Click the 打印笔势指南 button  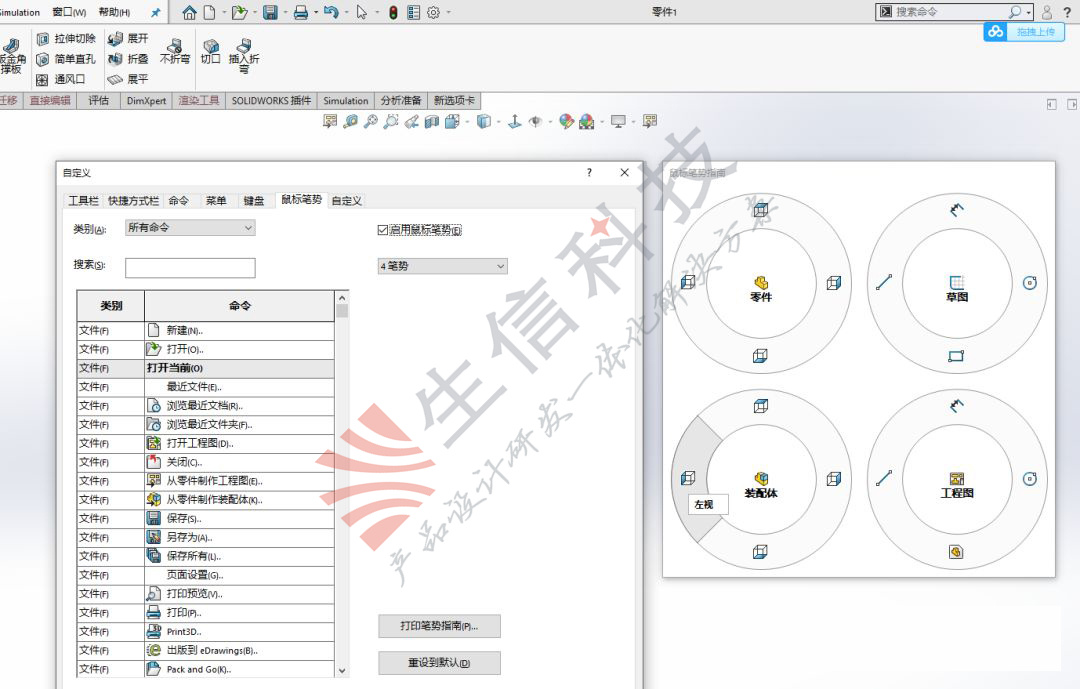pyautogui.click(x=439, y=626)
